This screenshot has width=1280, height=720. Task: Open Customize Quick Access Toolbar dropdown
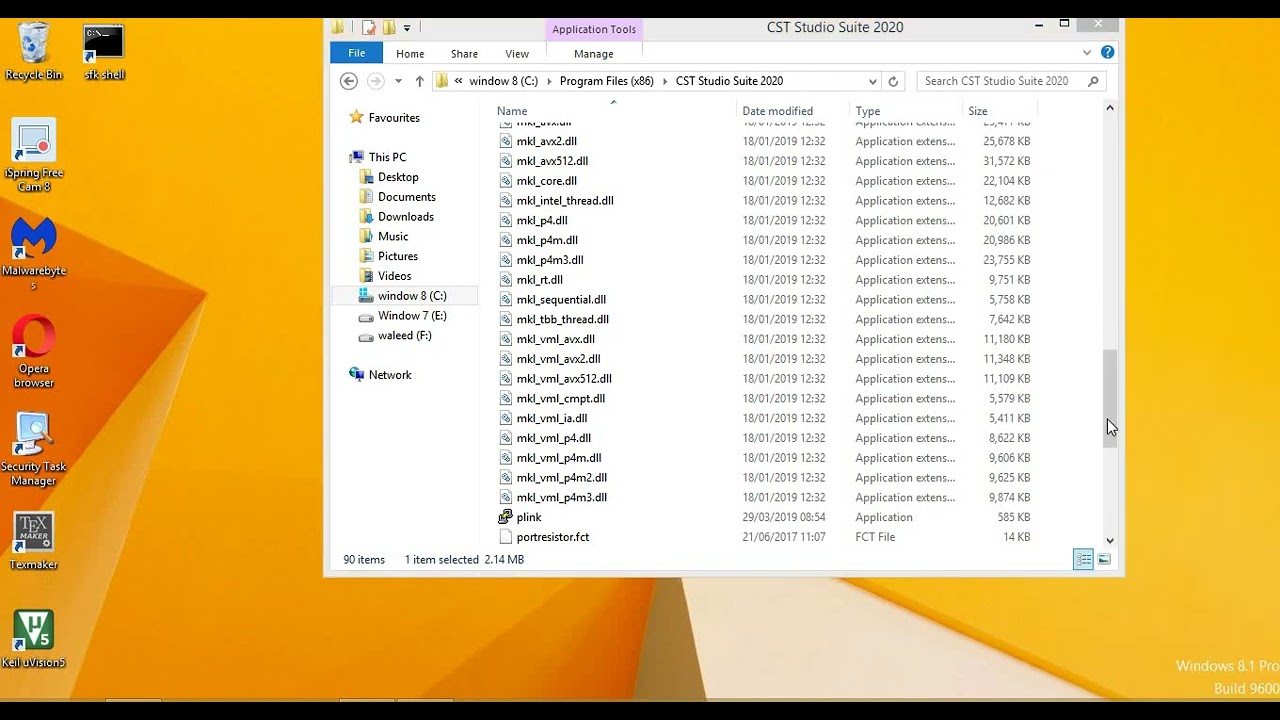pos(407,28)
